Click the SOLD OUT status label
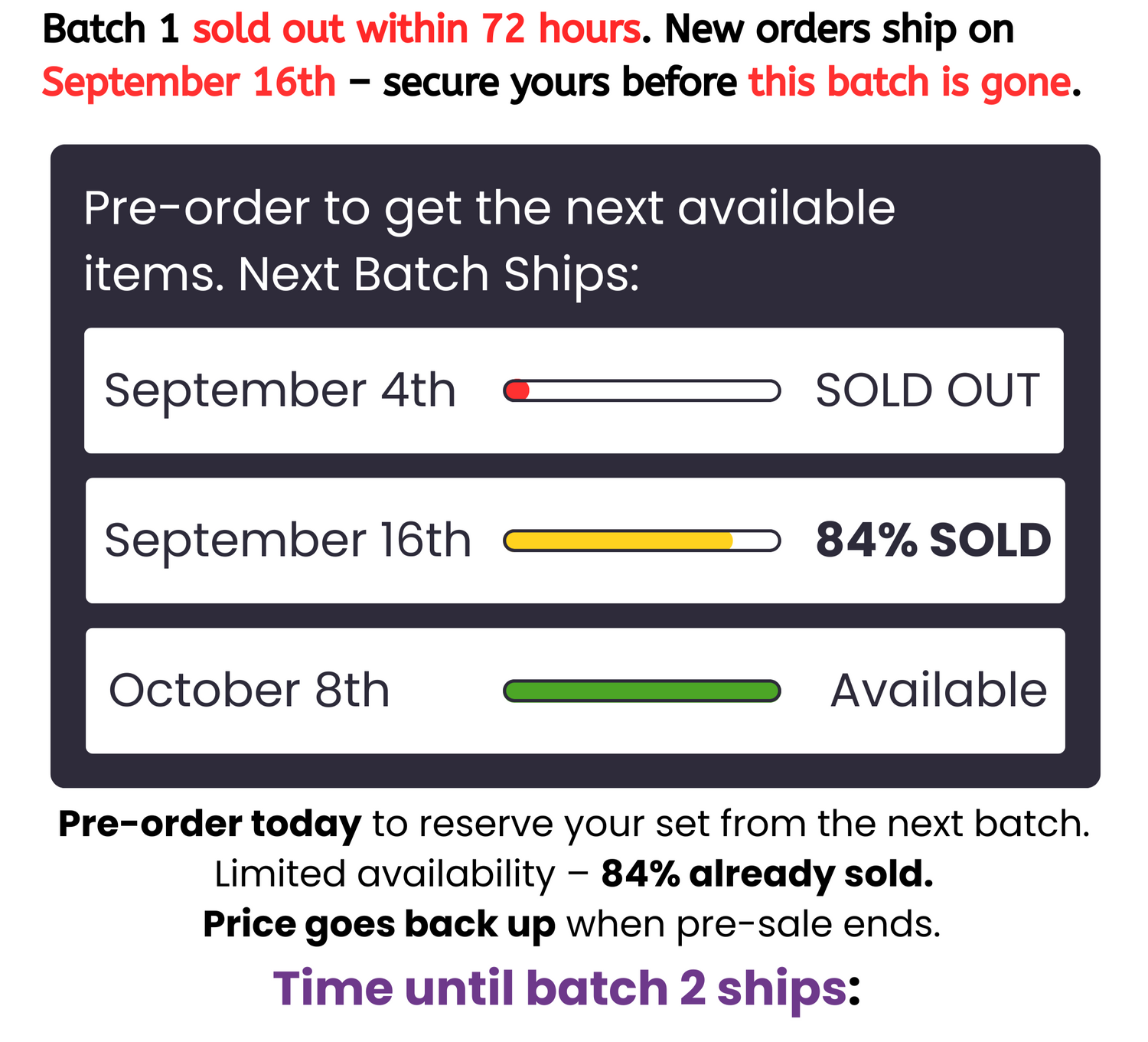This screenshot has height=1042, width=1148. click(x=927, y=390)
